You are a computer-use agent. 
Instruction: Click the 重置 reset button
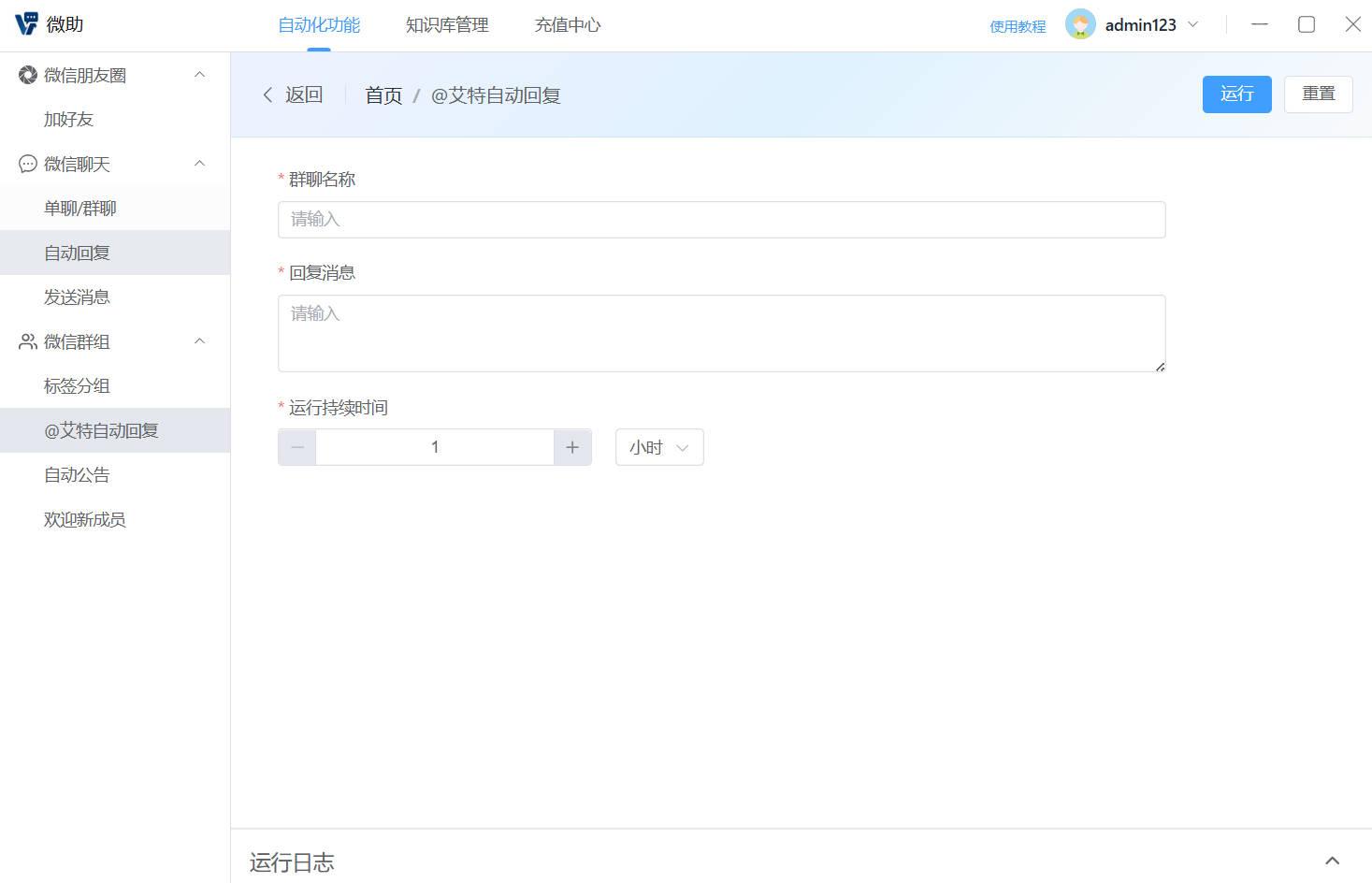pyautogui.click(x=1318, y=94)
